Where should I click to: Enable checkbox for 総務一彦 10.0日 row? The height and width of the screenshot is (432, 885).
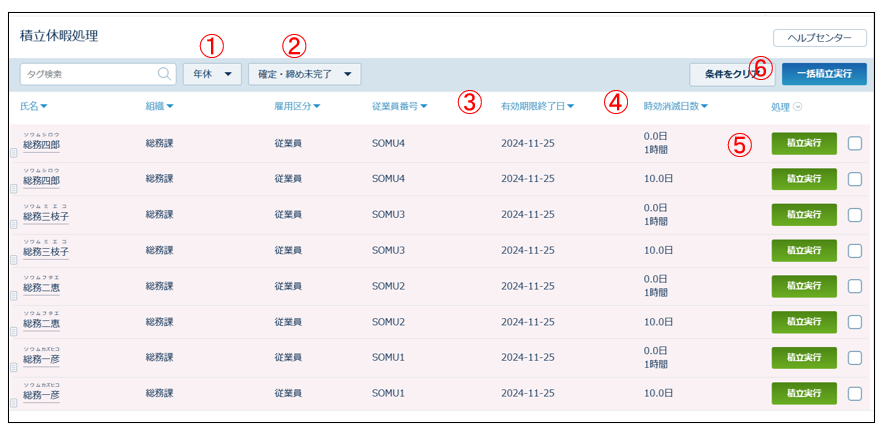click(x=855, y=393)
